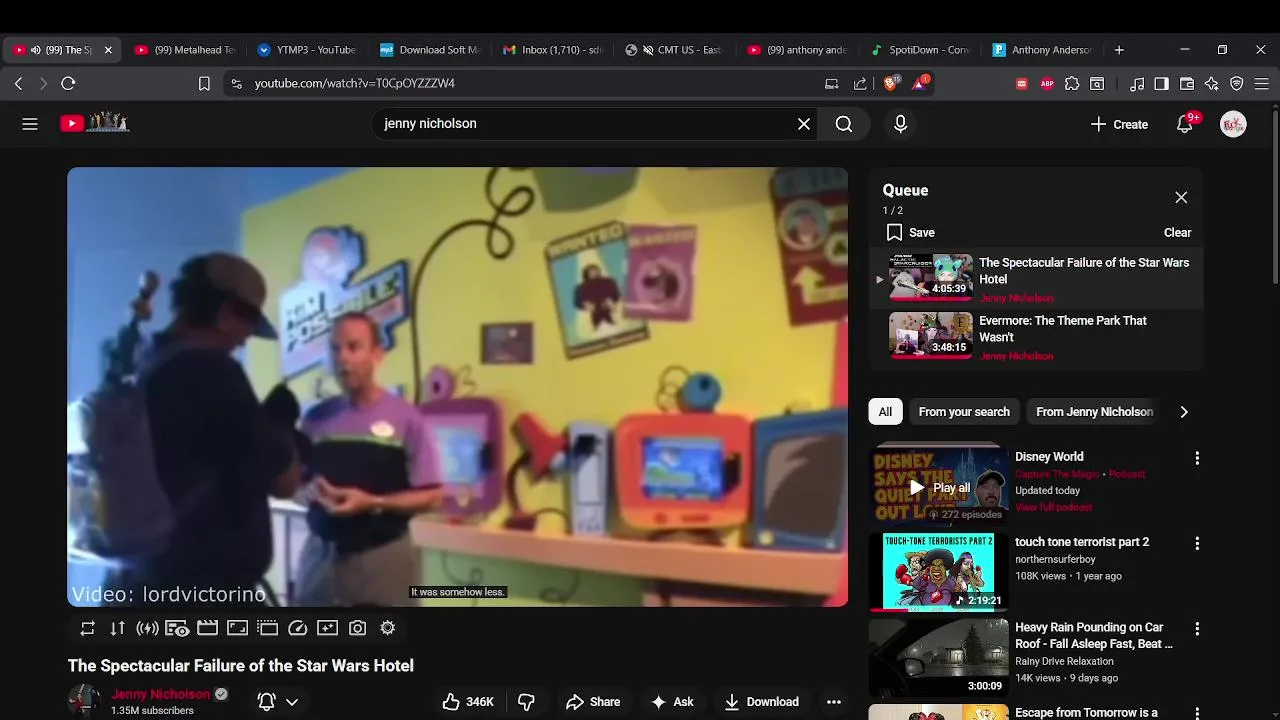Click the resize player frame icon
The width and height of the screenshot is (1280, 720).
tap(237, 628)
